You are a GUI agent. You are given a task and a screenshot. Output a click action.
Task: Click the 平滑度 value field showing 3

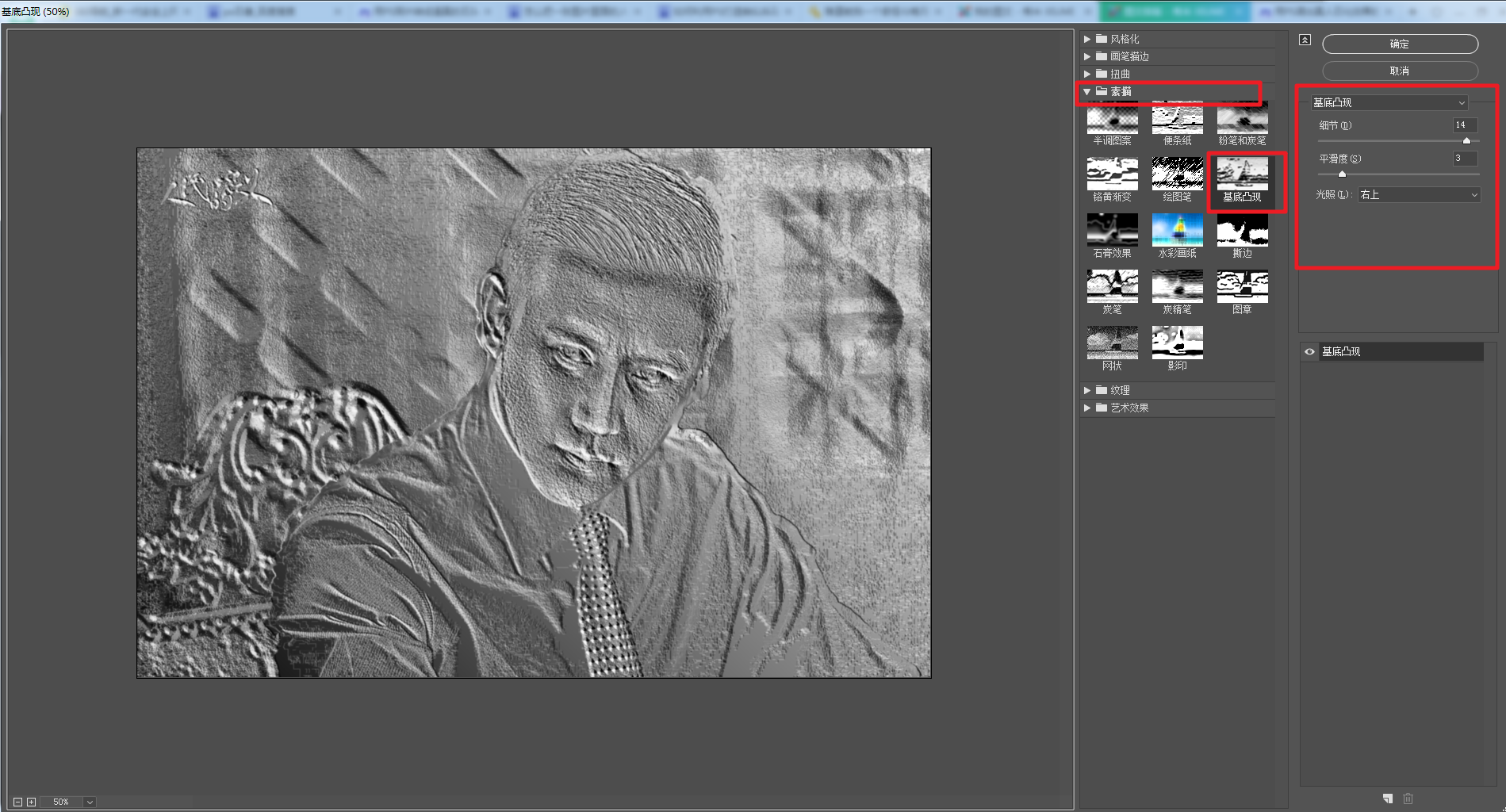1465,159
